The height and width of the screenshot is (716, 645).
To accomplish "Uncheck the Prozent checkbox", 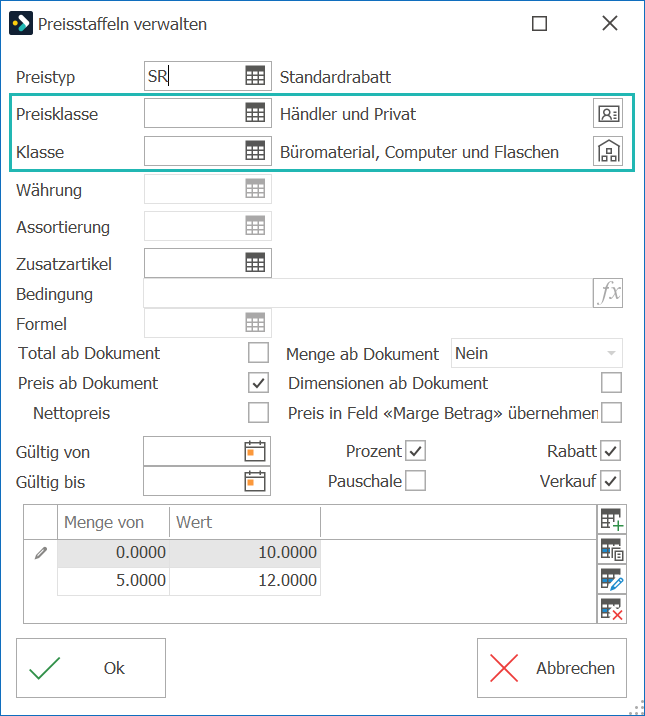I will (x=415, y=451).
